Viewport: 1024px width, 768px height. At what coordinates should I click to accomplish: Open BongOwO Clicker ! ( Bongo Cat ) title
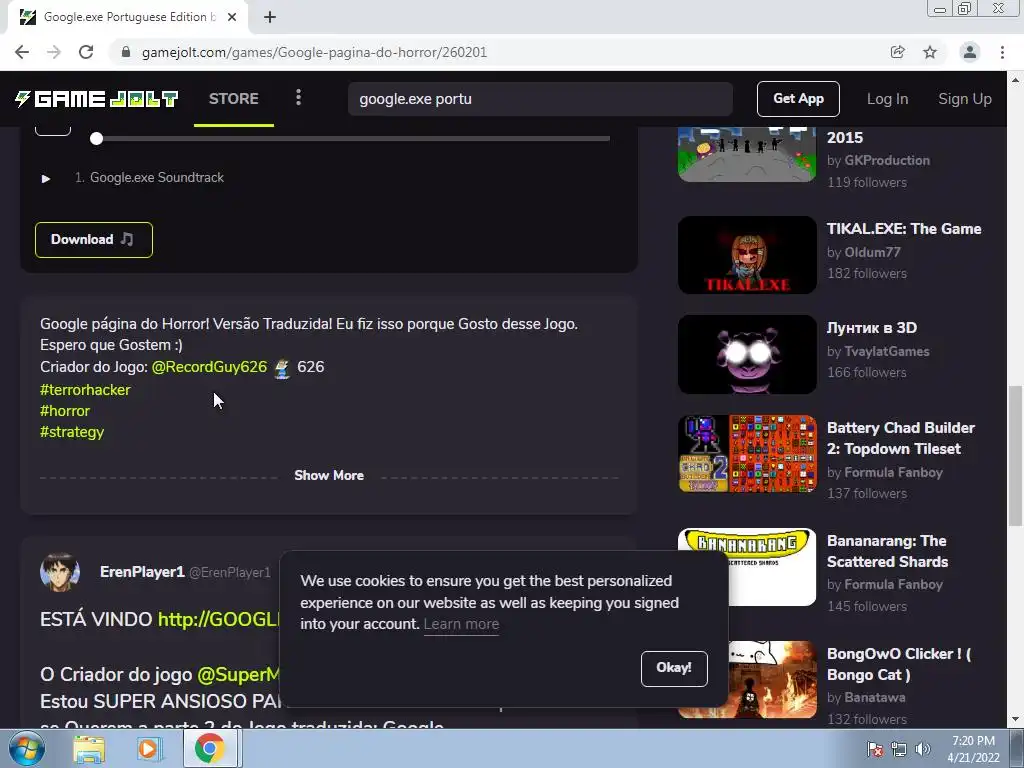coord(899,664)
